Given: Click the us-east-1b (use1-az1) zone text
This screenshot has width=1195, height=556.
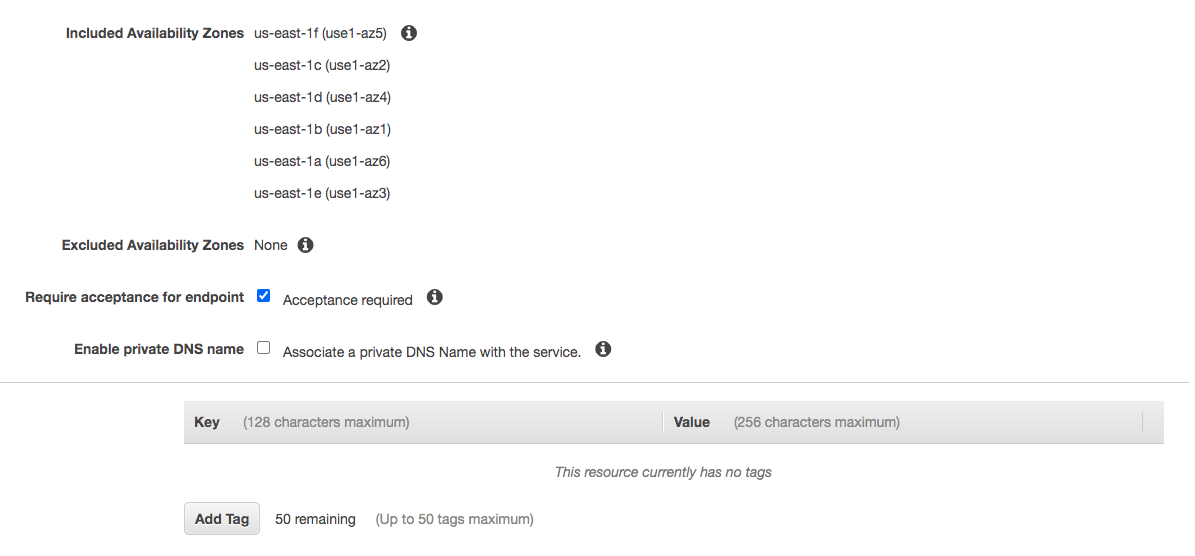Looking at the screenshot, I should pos(321,129).
